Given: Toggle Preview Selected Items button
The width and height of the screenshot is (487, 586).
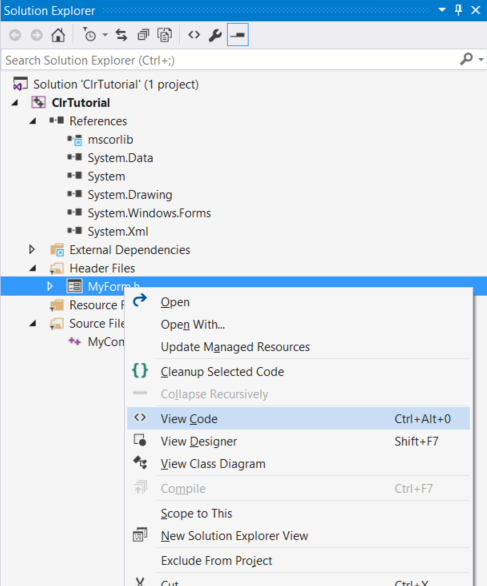Looking at the screenshot, I should coord(238,35).
